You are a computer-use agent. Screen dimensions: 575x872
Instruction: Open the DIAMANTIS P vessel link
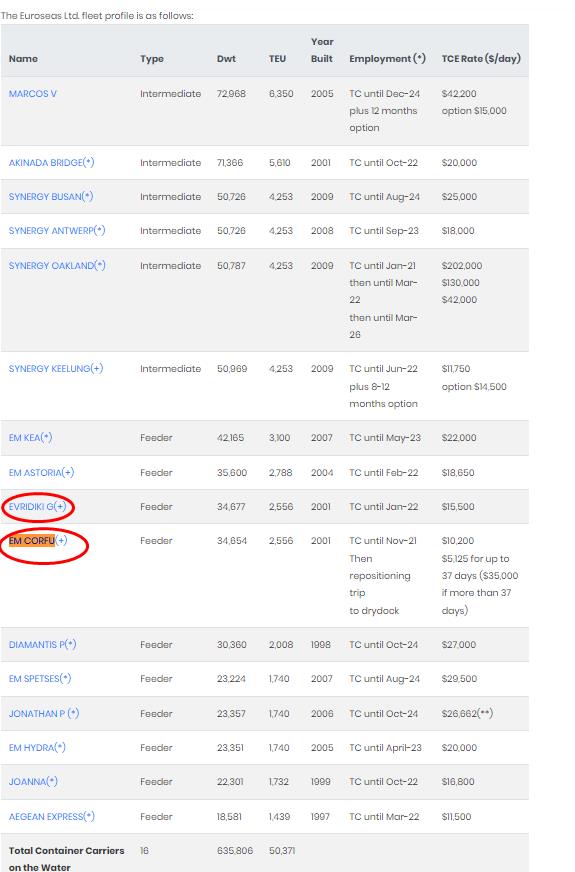42,645
